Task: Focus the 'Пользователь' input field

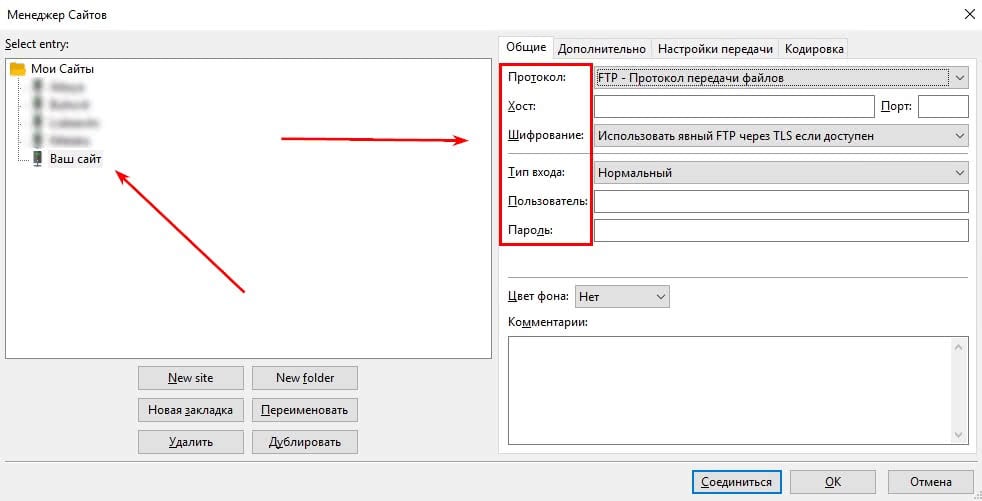Action: [781, 202]
